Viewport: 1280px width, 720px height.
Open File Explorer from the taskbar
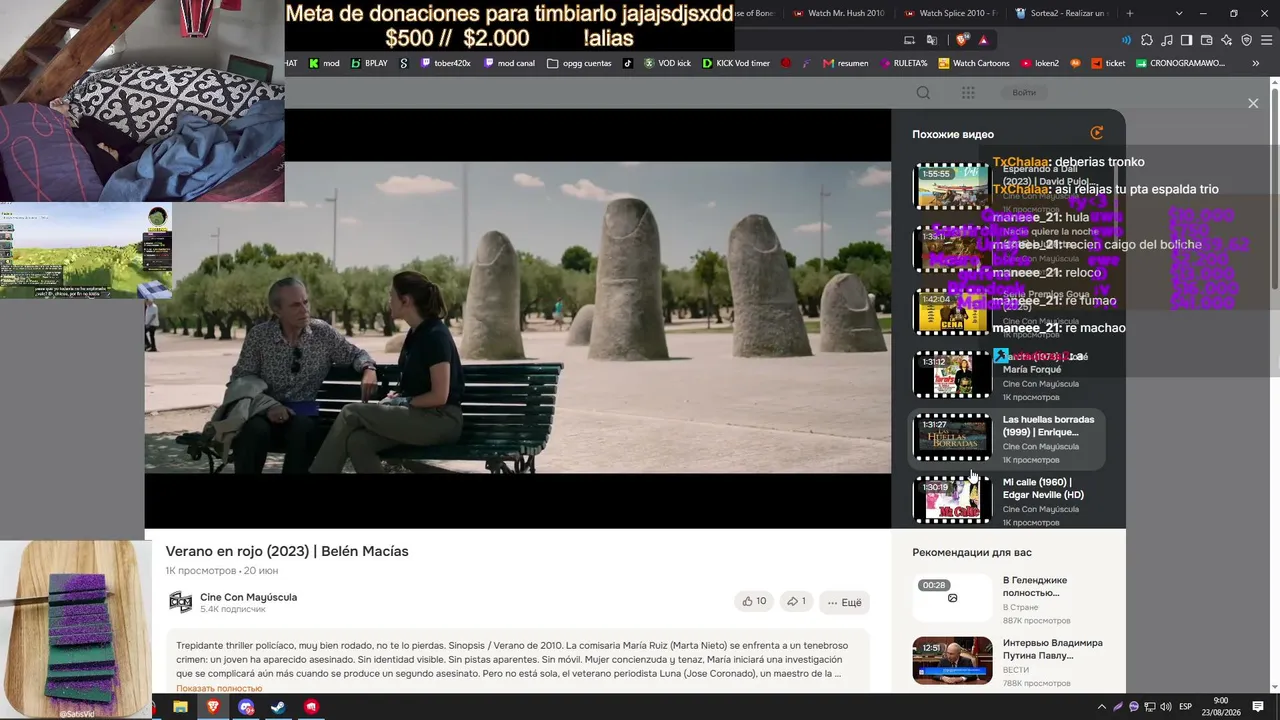pyautogui.click(x=180, y=707)
